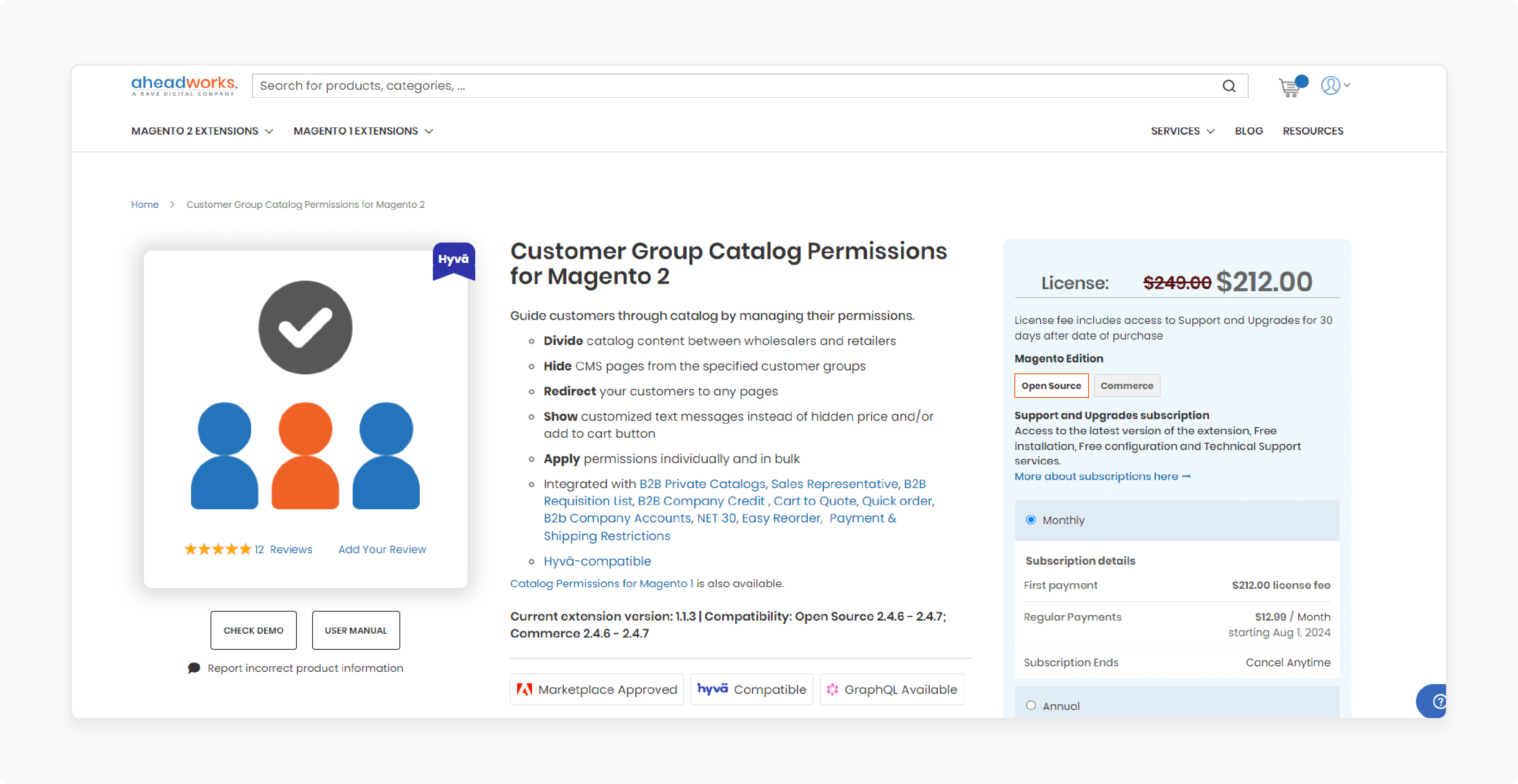Viewport: 1518px width, 784px height.
Task: Click the hyvä Compatible logo
Action: click(712, 689)
